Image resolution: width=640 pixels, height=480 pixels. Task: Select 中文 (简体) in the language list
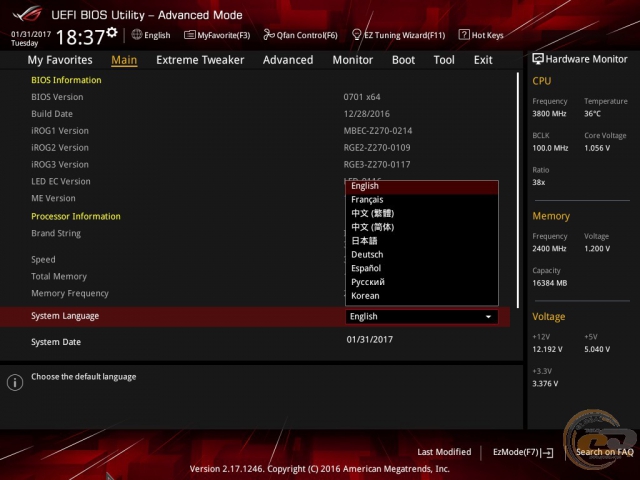click(x=422, y=227)
